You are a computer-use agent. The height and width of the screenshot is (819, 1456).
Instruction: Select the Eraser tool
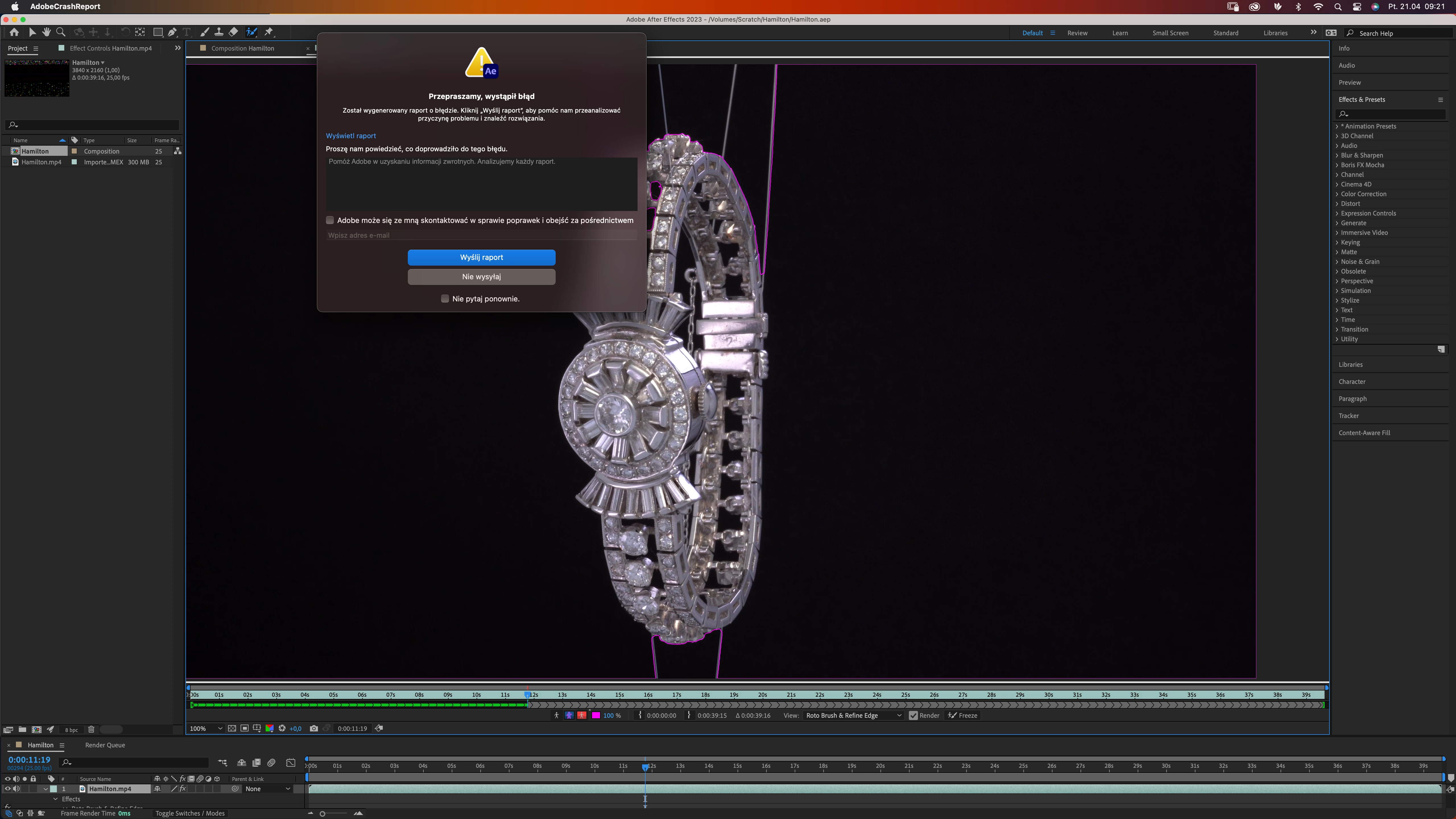pos(233,32)
